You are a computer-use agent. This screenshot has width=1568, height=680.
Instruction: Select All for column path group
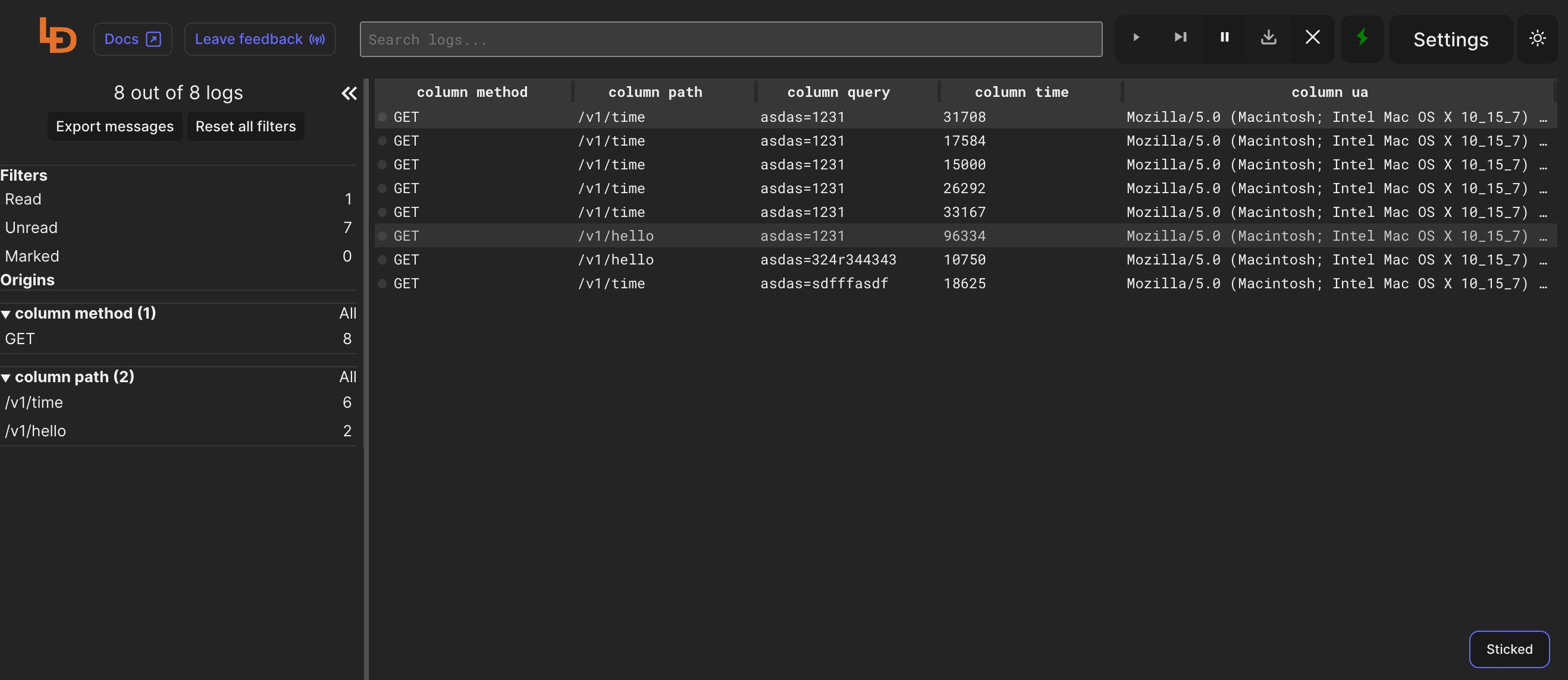pyautogui.click(x=347, y=377)
